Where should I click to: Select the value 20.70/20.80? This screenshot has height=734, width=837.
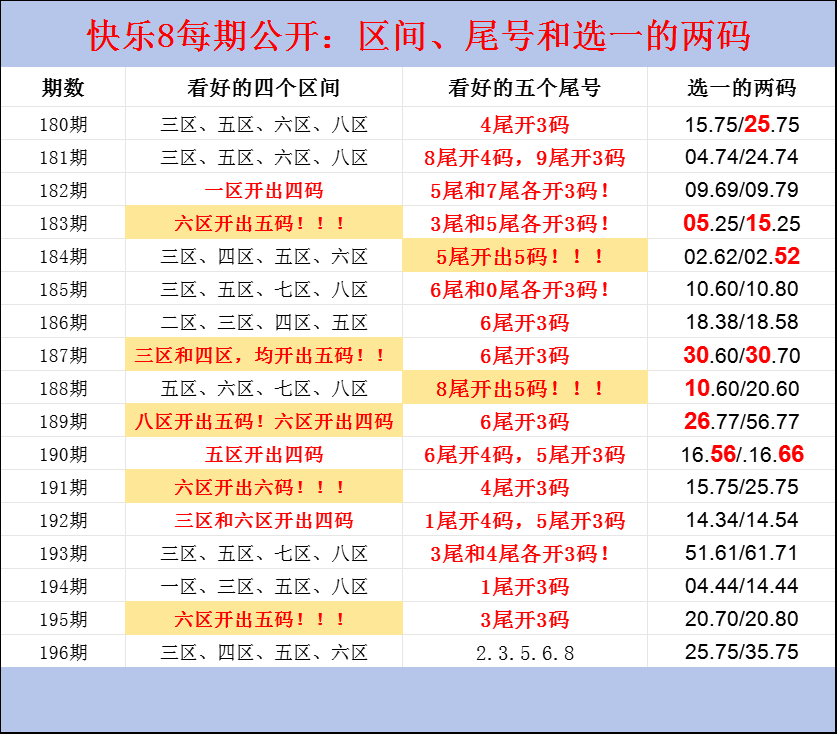pyautogui.click(x=741, y=619)
